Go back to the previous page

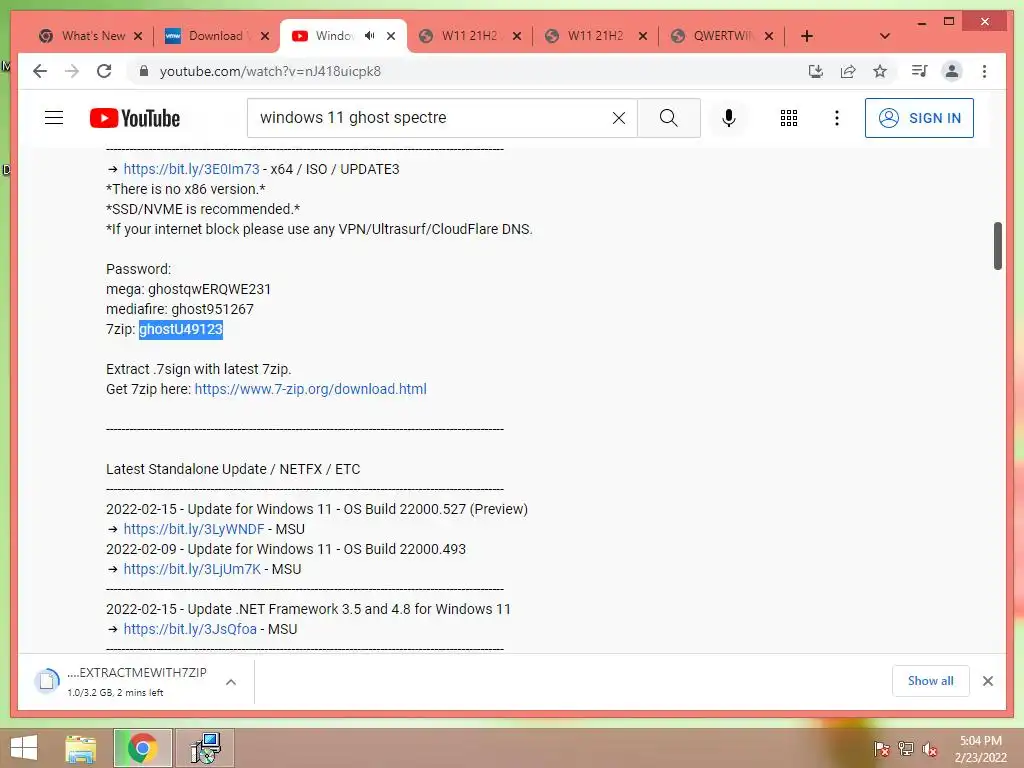40,71
